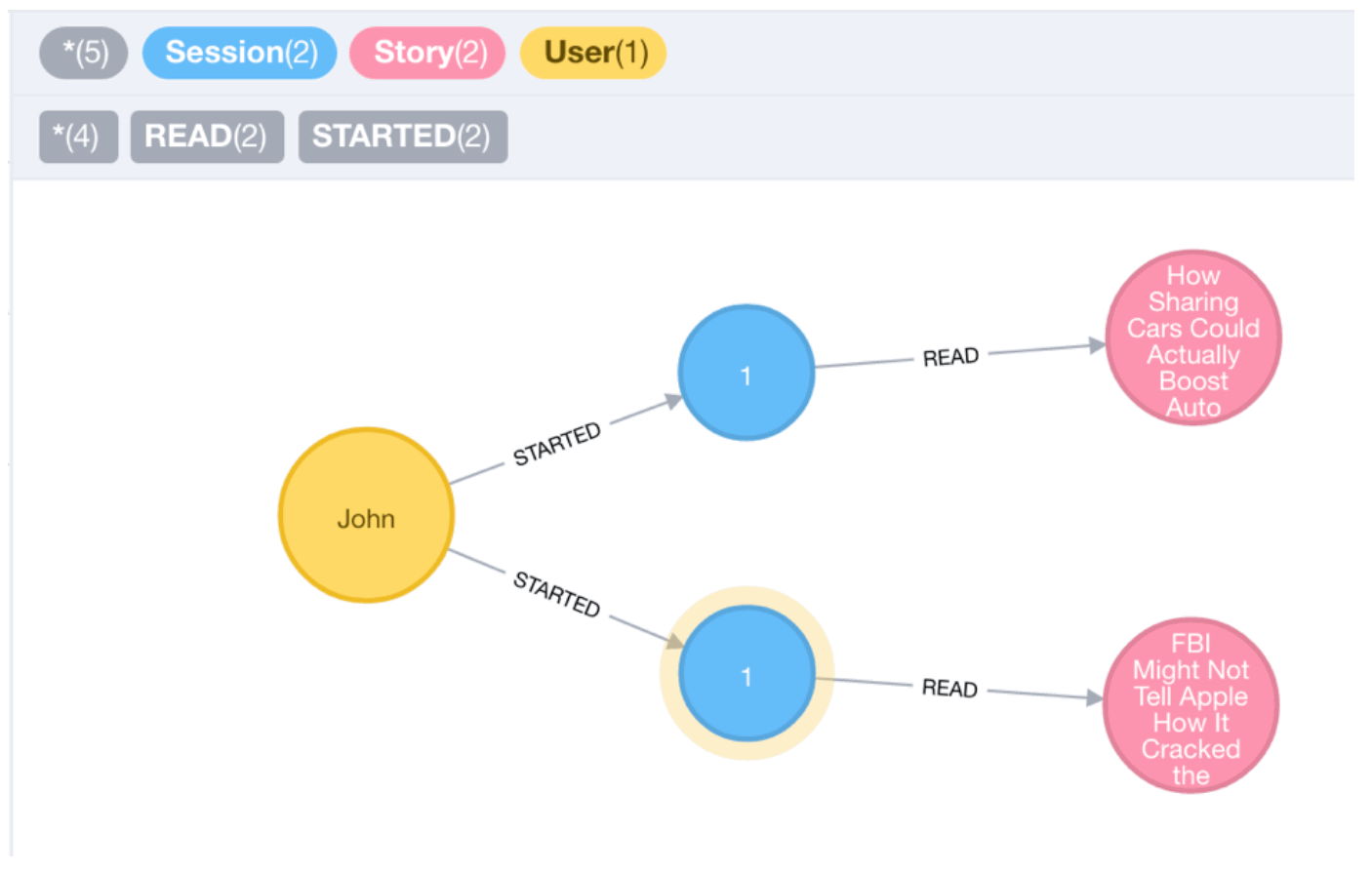Filter by the Session(2) node label
The height and width of the screenshot is (872, 1372).
click(x=240, y=53)
